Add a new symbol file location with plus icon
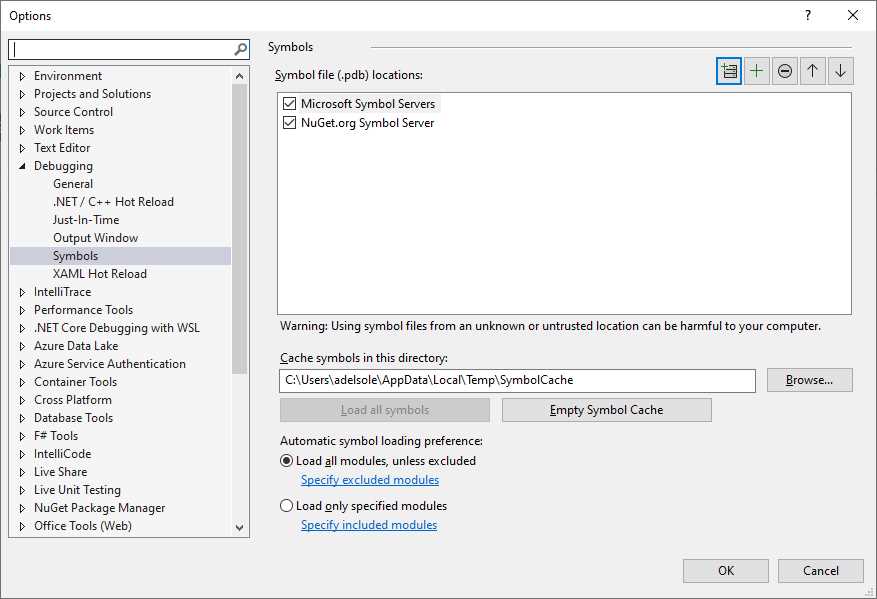The width and height of the screenshot is (877, 599). (x=756, y=70)
